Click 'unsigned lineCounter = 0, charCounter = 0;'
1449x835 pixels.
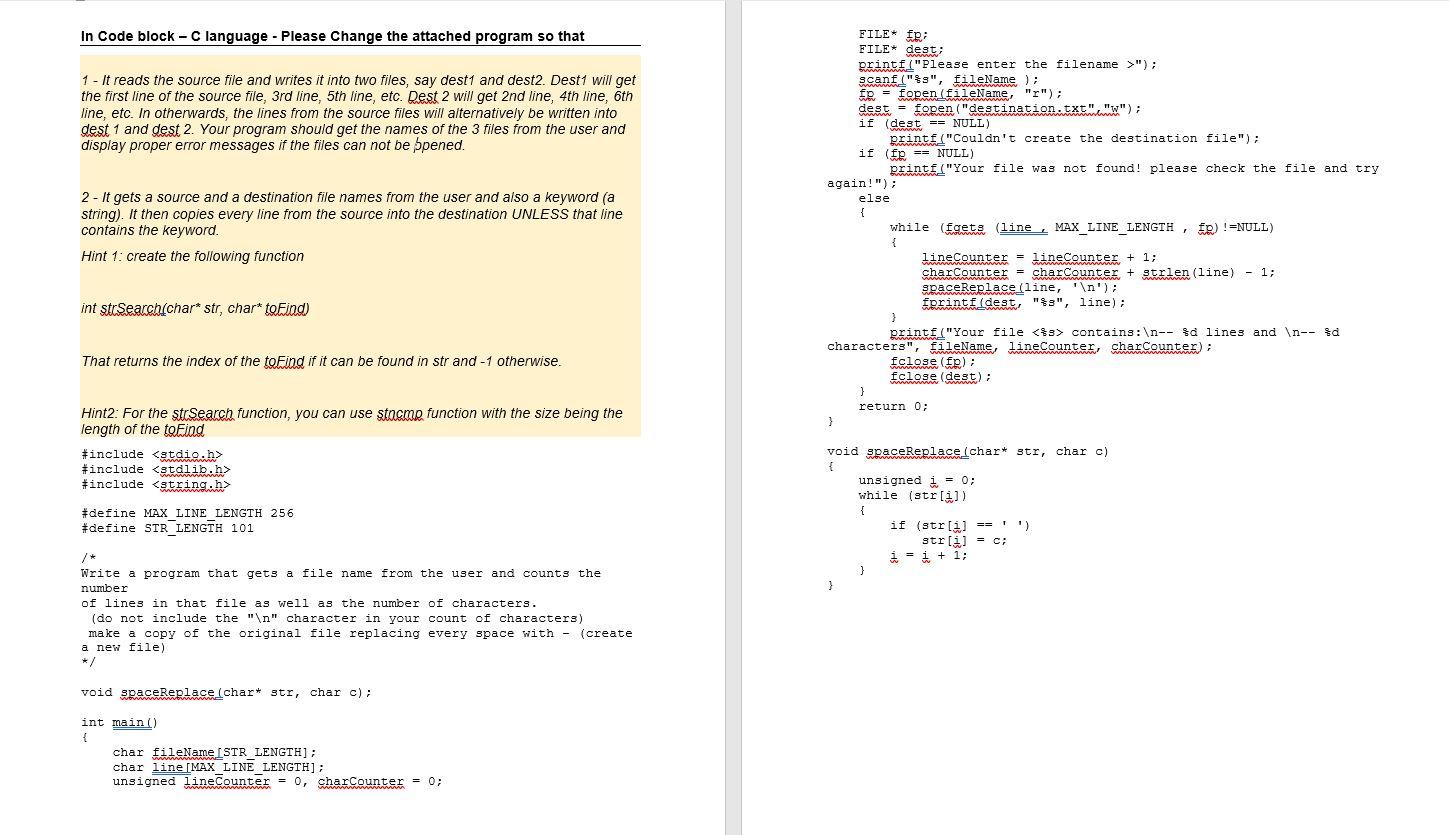277,782
